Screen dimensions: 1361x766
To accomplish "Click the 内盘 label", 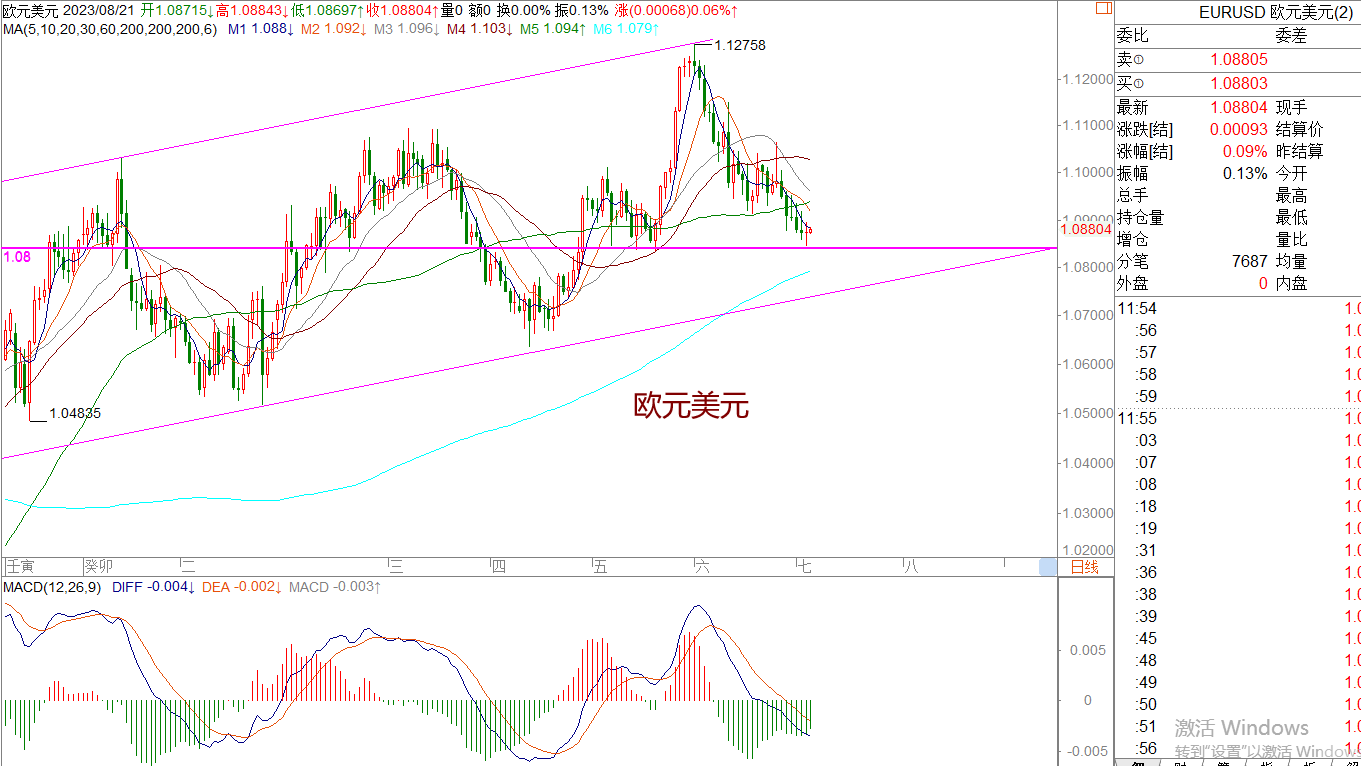I will 1292,283.
